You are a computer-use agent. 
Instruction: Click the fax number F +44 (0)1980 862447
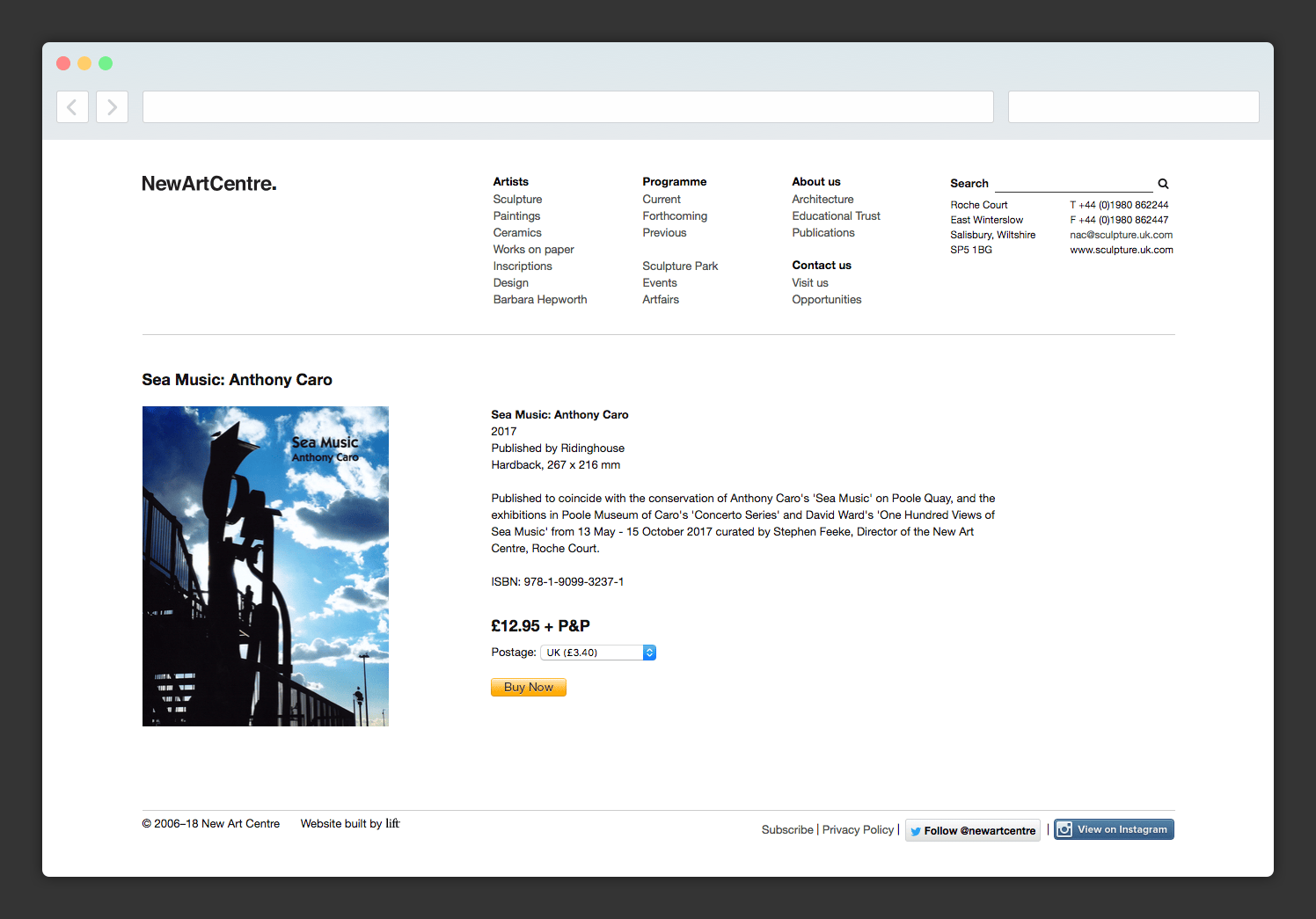pos(1119,220)
